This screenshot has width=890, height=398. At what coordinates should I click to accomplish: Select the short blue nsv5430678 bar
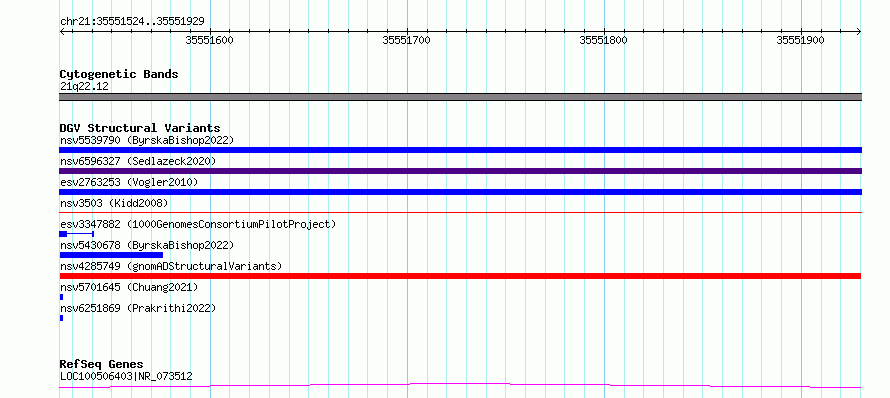[x=111, y=255]
